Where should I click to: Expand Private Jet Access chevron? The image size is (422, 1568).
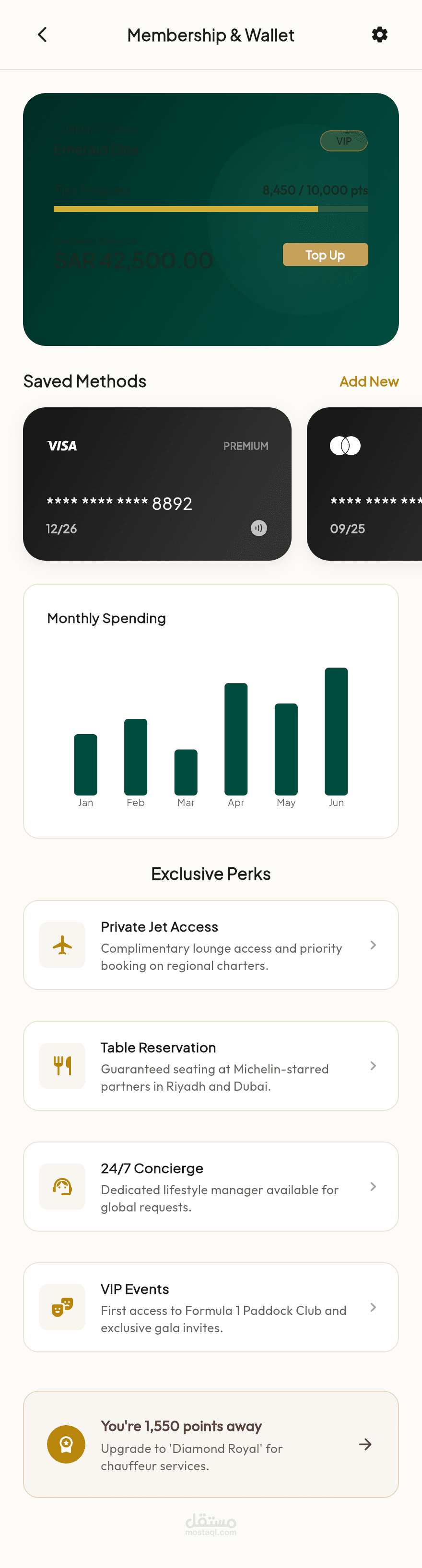pyautogui.click(x=373, y=945)
